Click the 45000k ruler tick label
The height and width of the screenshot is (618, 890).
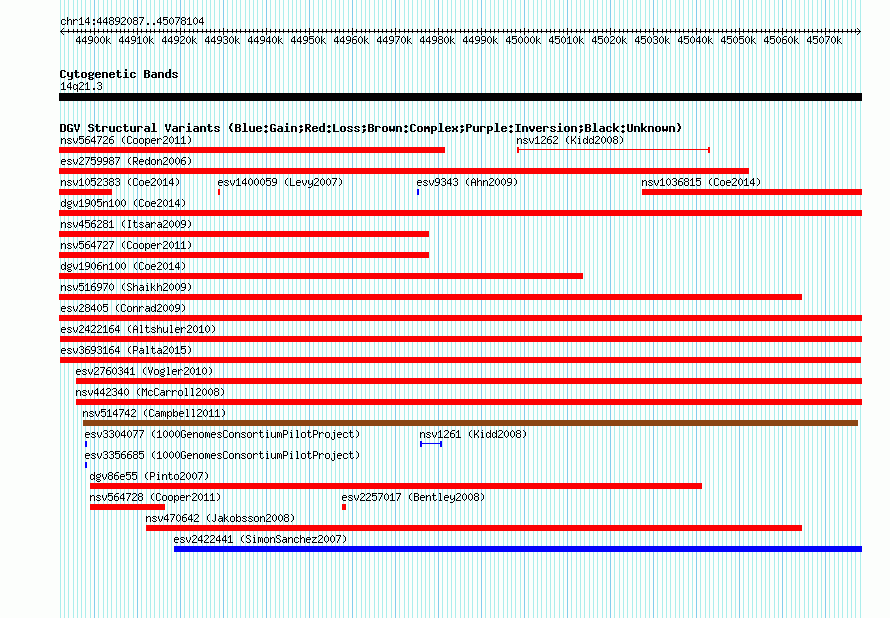523,40
